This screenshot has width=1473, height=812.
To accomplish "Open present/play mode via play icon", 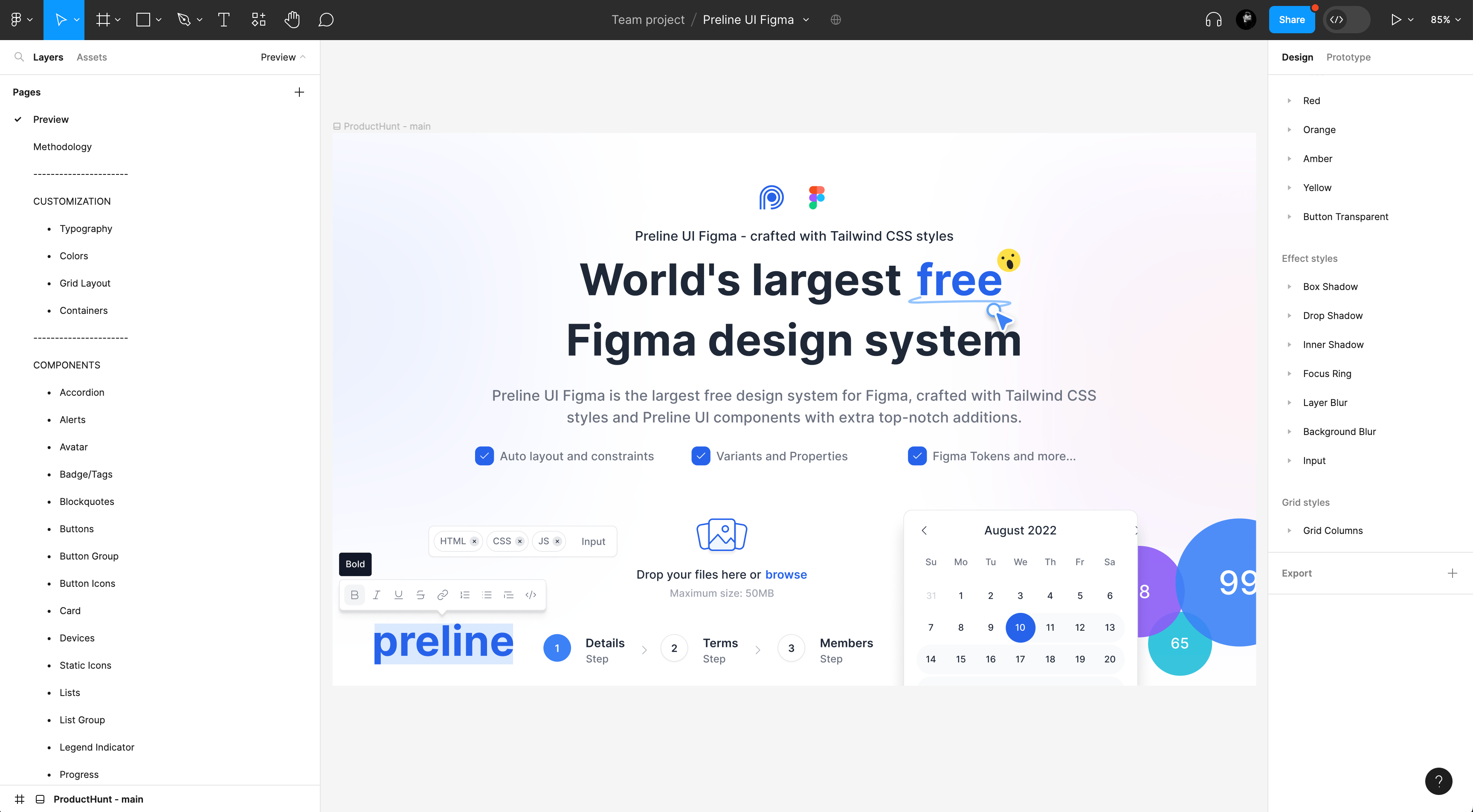I will (x=1396, y=20).
